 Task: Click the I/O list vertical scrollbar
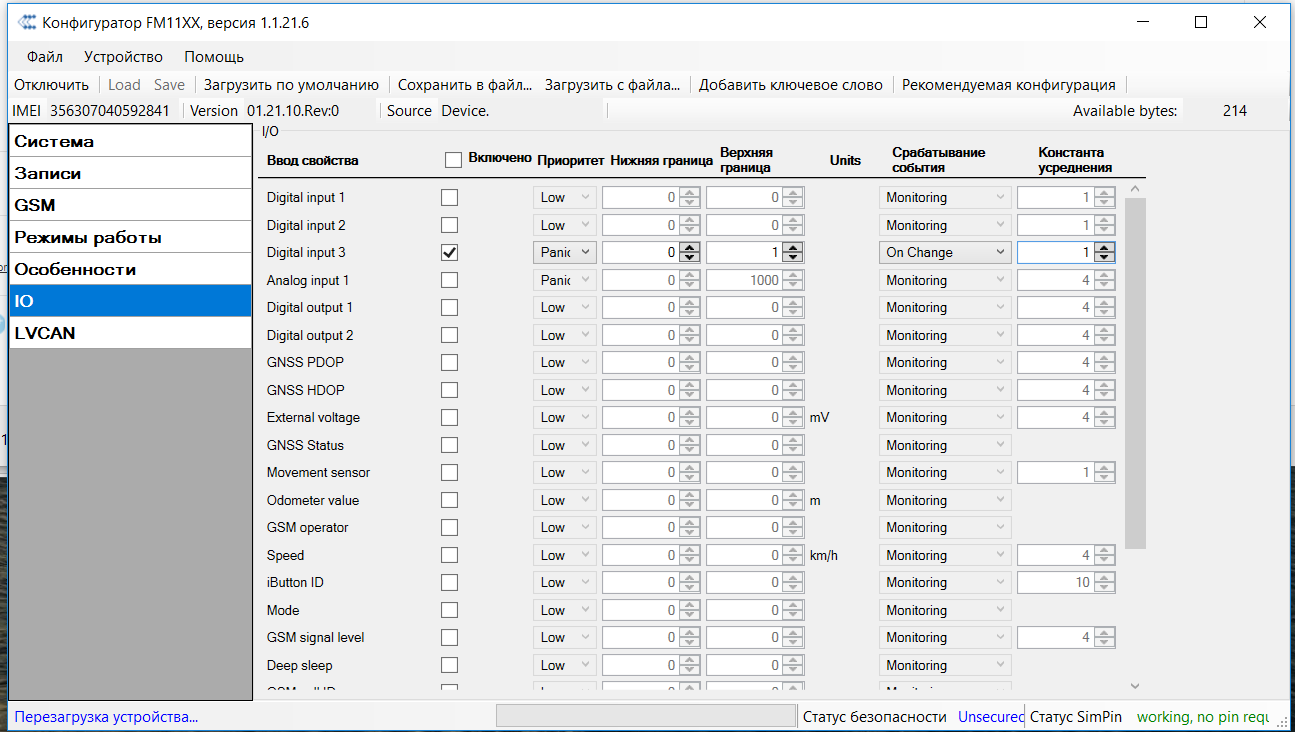1134,372
